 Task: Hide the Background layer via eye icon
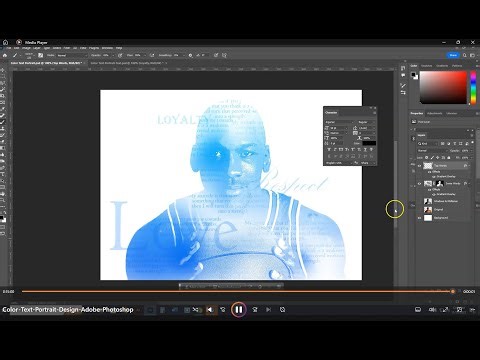click(x=419, y=218)
